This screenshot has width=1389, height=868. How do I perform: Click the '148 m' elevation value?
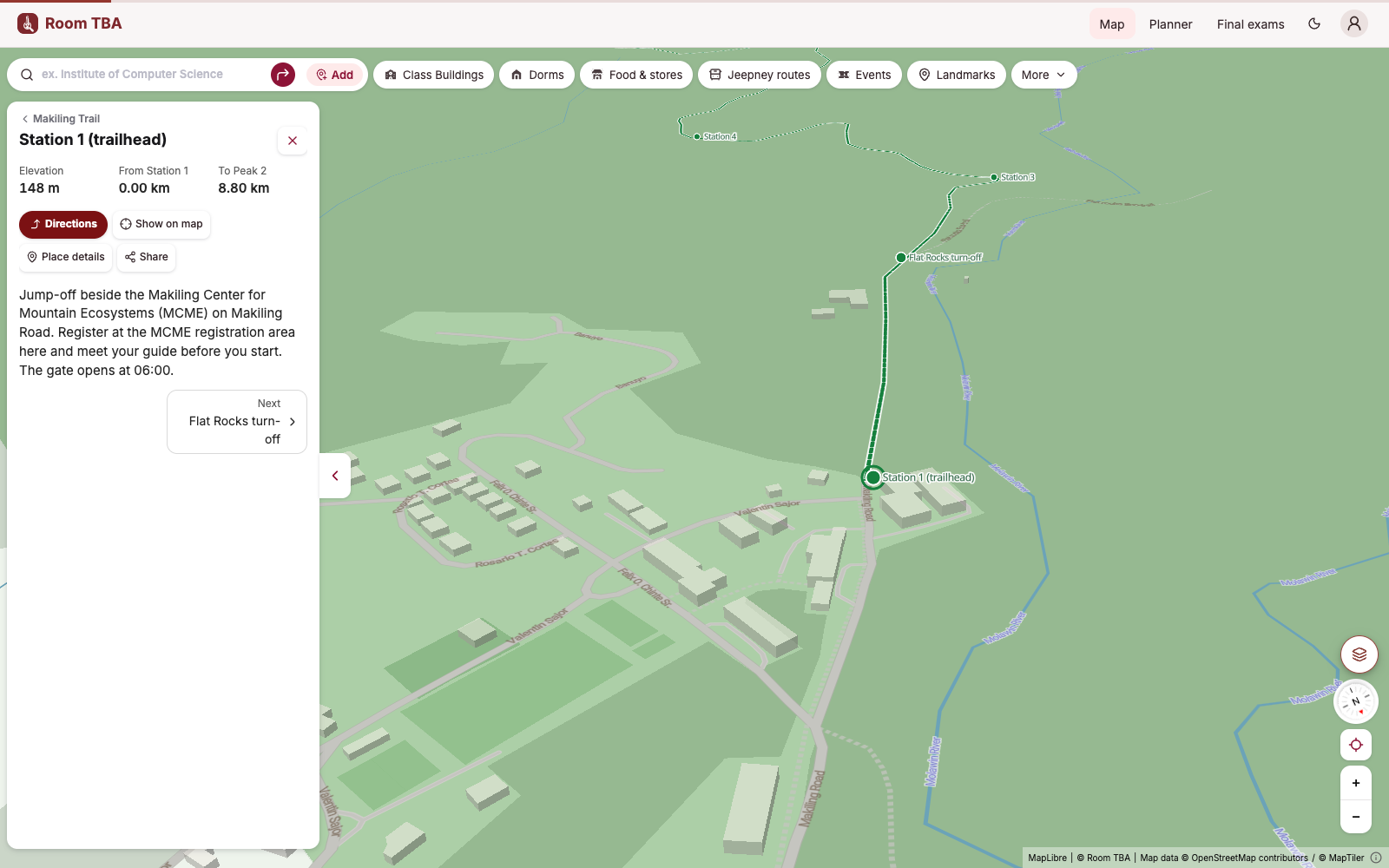click(x=40, y=188)
